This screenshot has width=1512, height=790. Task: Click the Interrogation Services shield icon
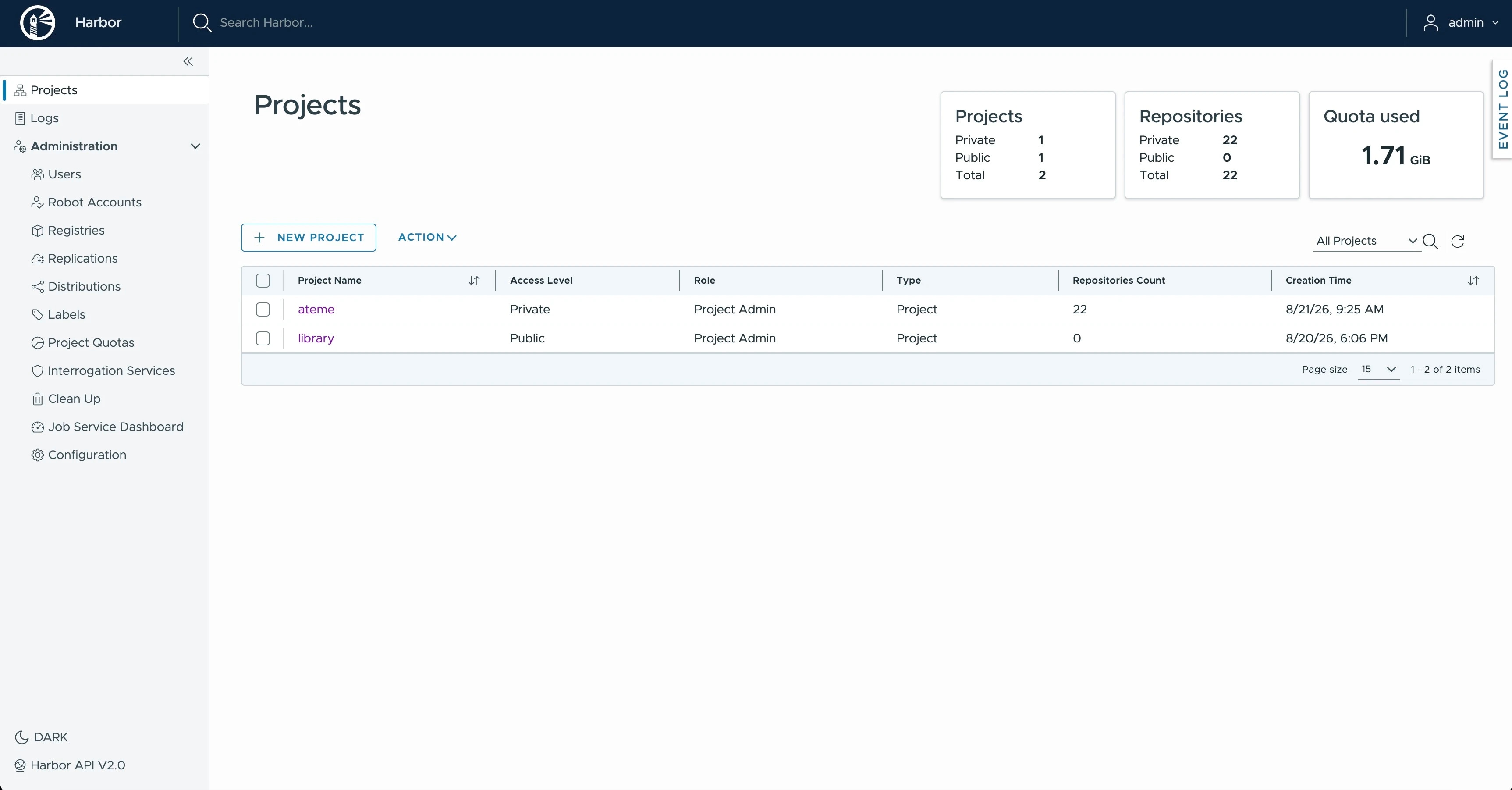[x=38, y=371]
